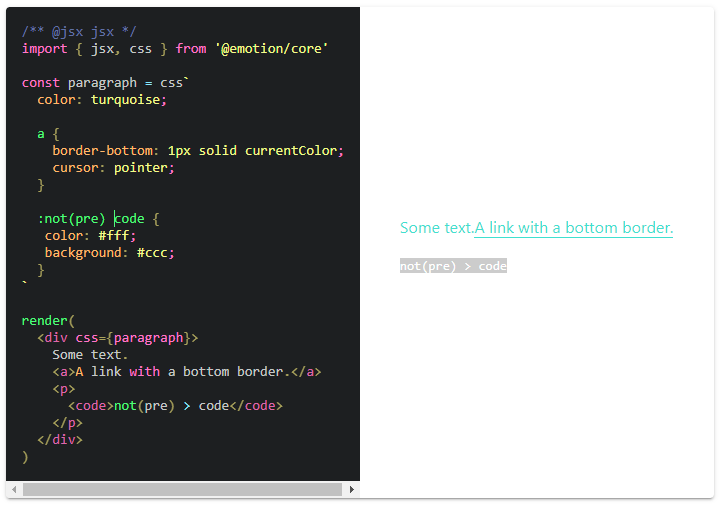The height and width of the screenshot is (507, 725).
Task: Click the ':not(pre) code {' selector line
Action: (98, 219)
